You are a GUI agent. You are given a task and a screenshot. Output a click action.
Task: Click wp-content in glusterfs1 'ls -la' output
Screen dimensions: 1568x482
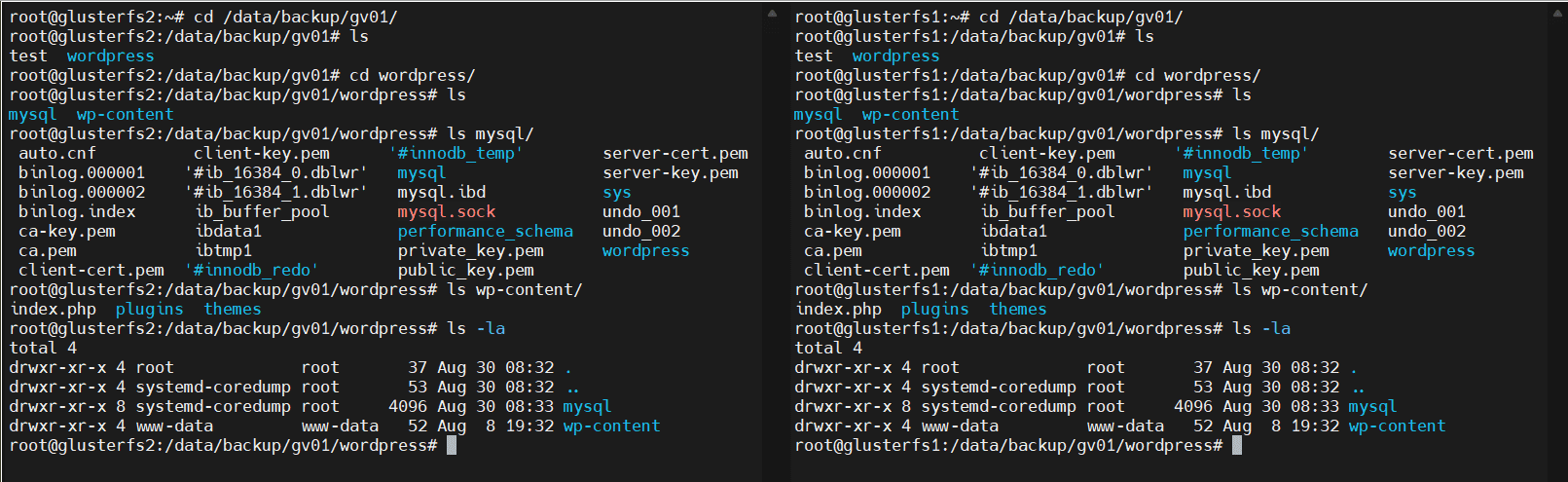pos(1397,426)
